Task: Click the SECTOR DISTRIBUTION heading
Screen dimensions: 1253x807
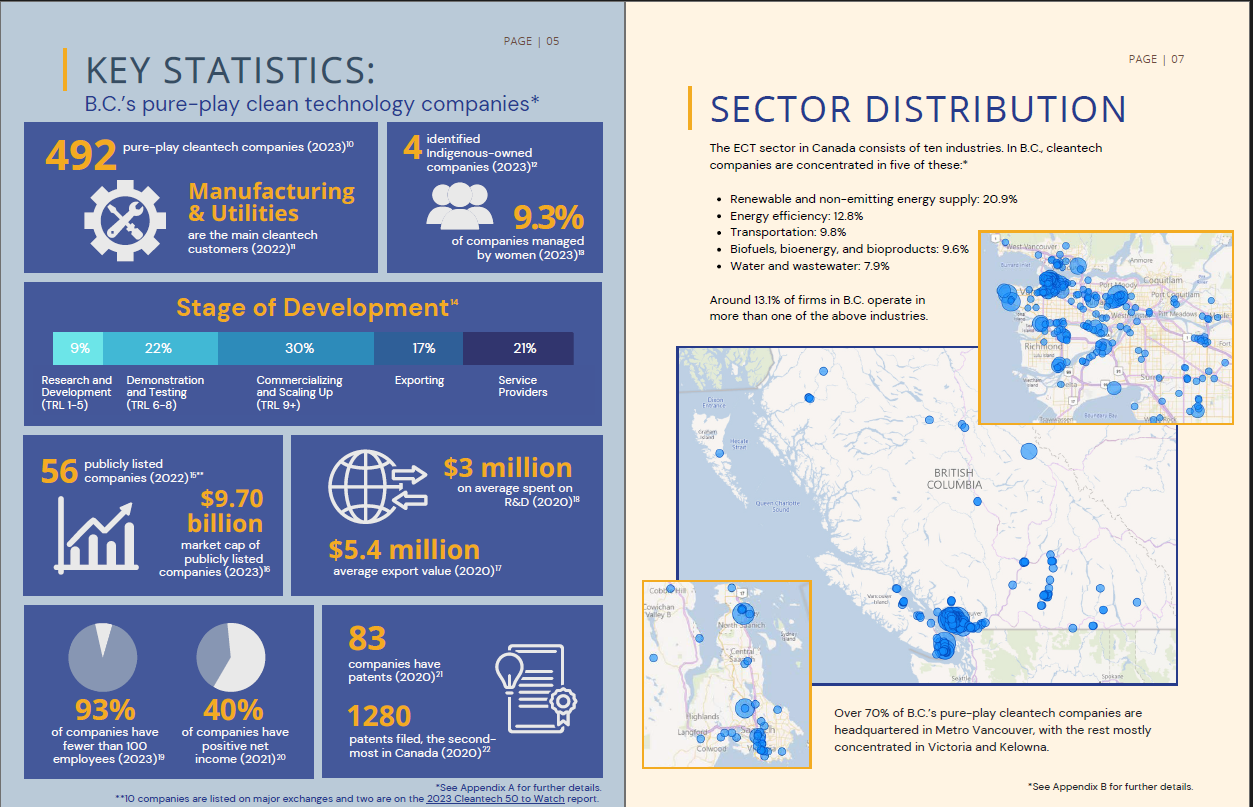Action: click(x=918, y=109)
